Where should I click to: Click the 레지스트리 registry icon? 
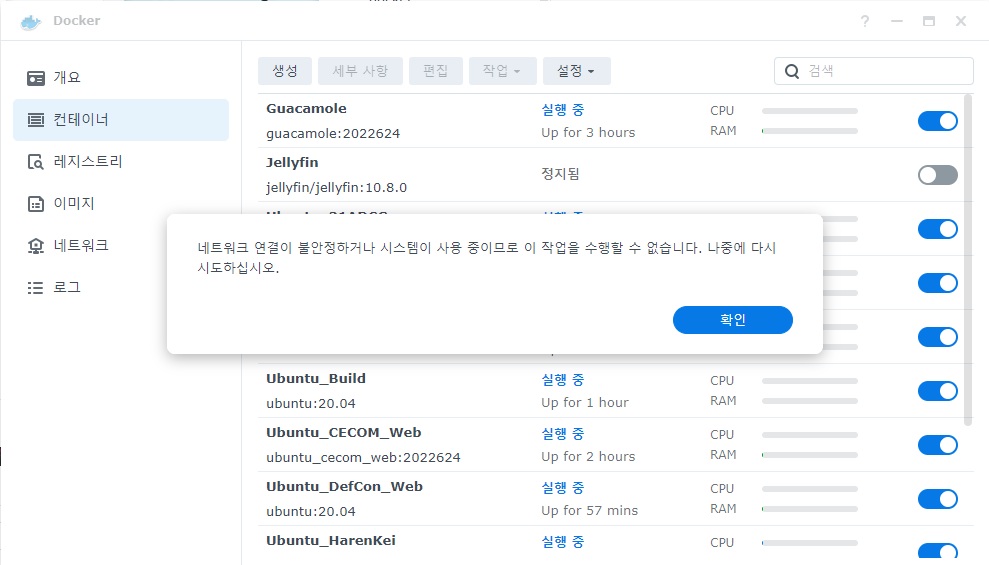pyautogui.click(x=36, y=162)
